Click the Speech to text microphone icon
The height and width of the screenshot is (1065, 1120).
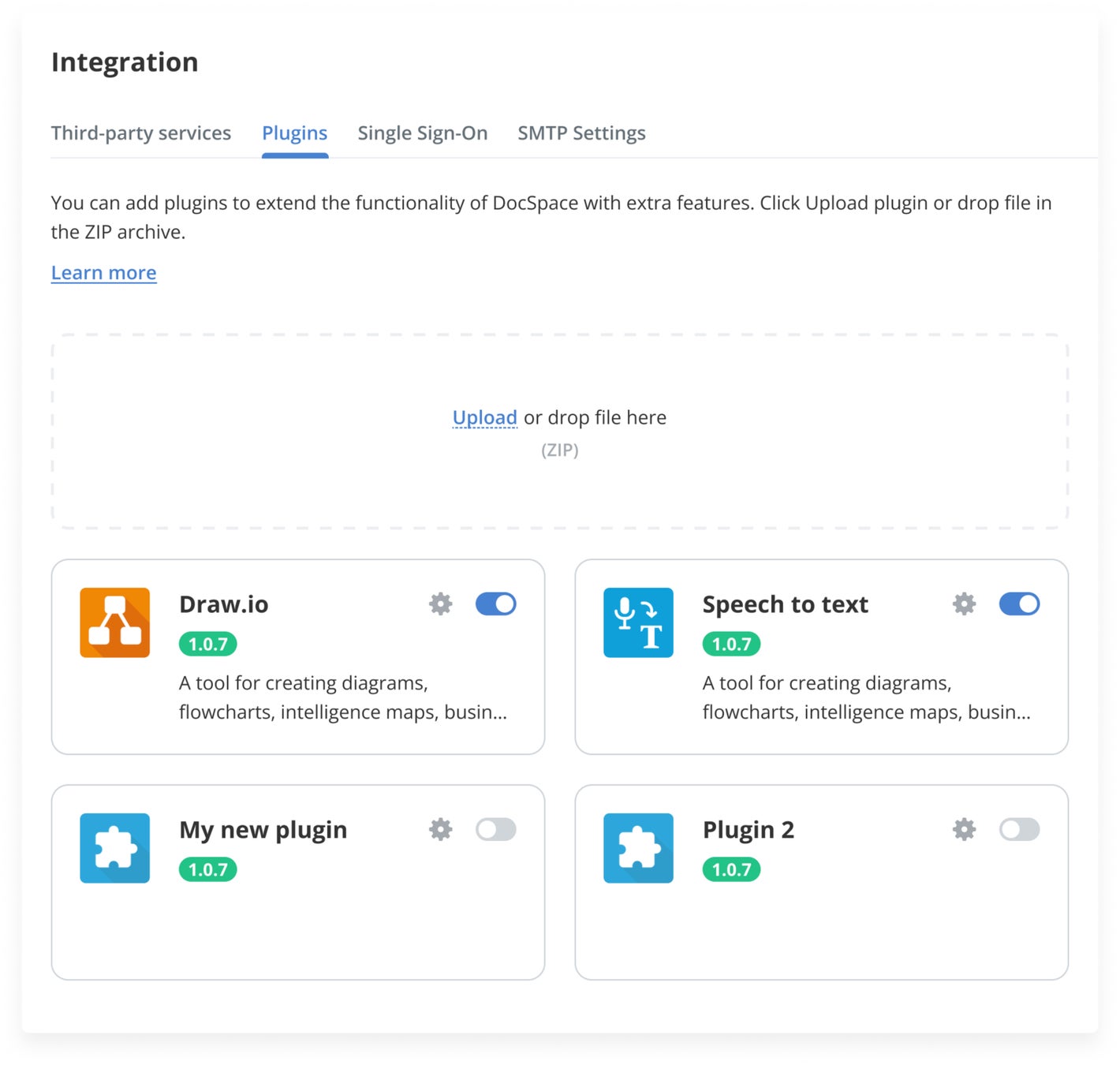click(x=638, y=622)
